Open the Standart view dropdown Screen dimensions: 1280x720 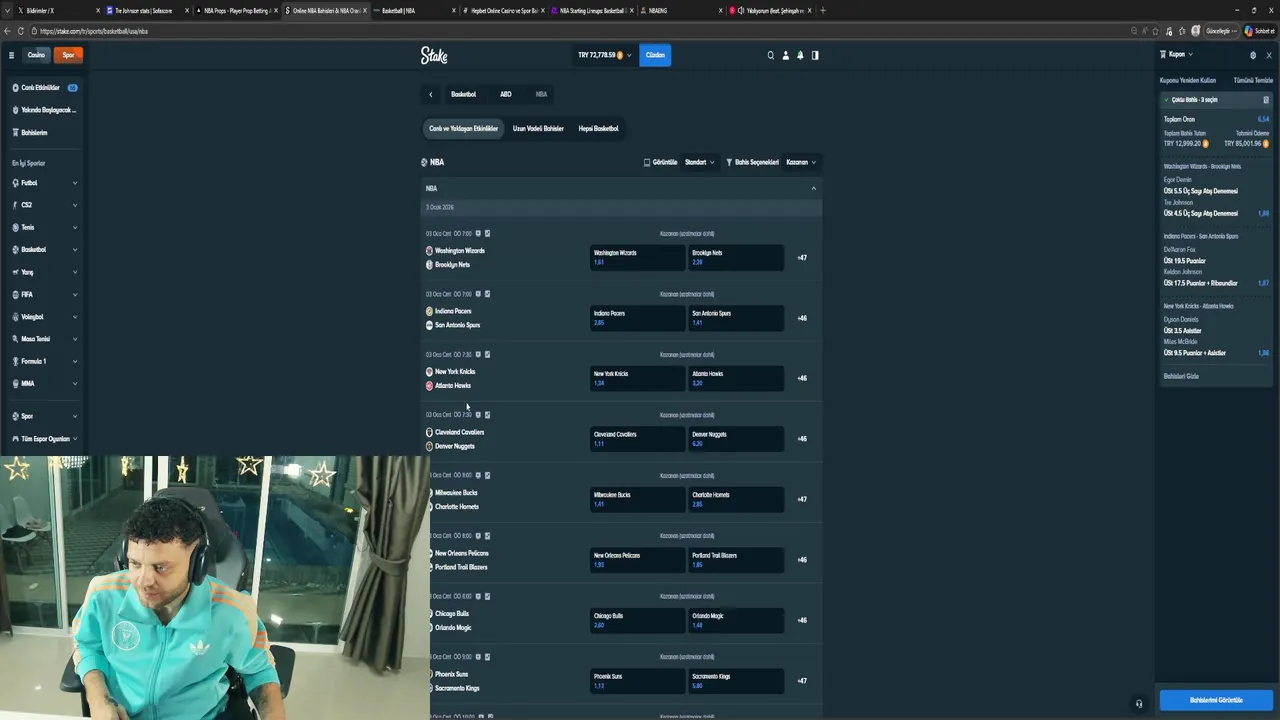pyautogui.click(x=700, y=162)
